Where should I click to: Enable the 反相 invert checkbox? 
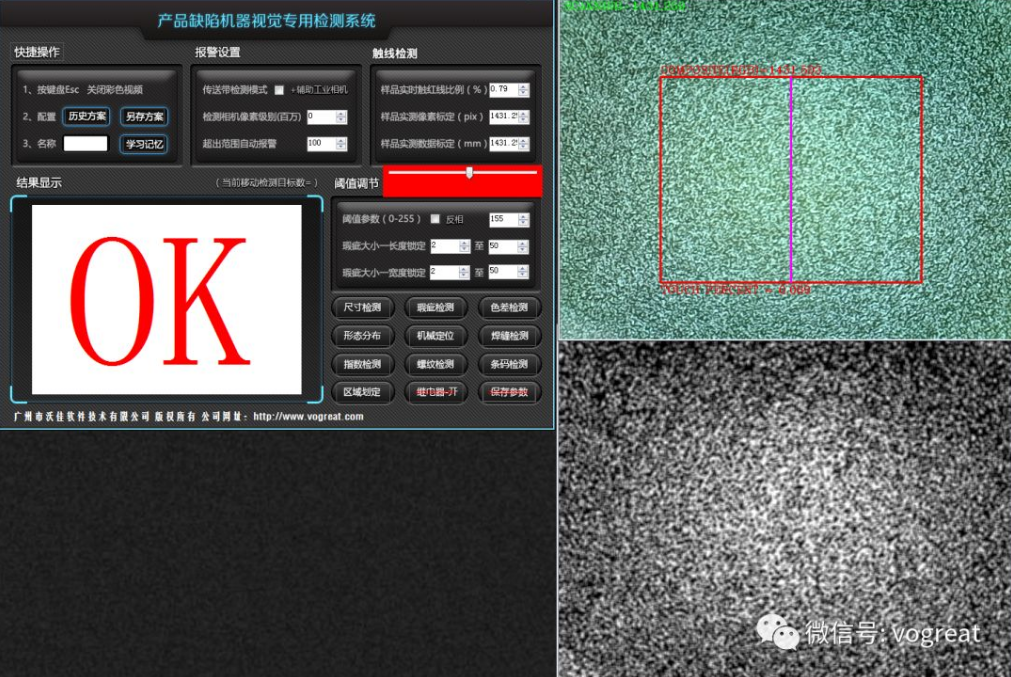(434, 219)
